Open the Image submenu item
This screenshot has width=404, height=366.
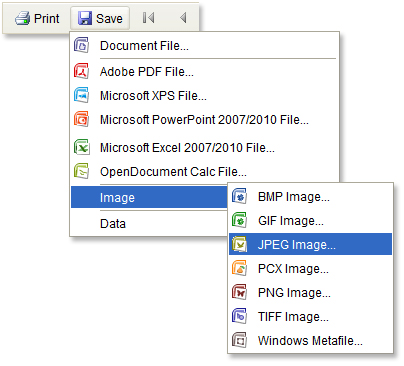(x=149, y=197)
